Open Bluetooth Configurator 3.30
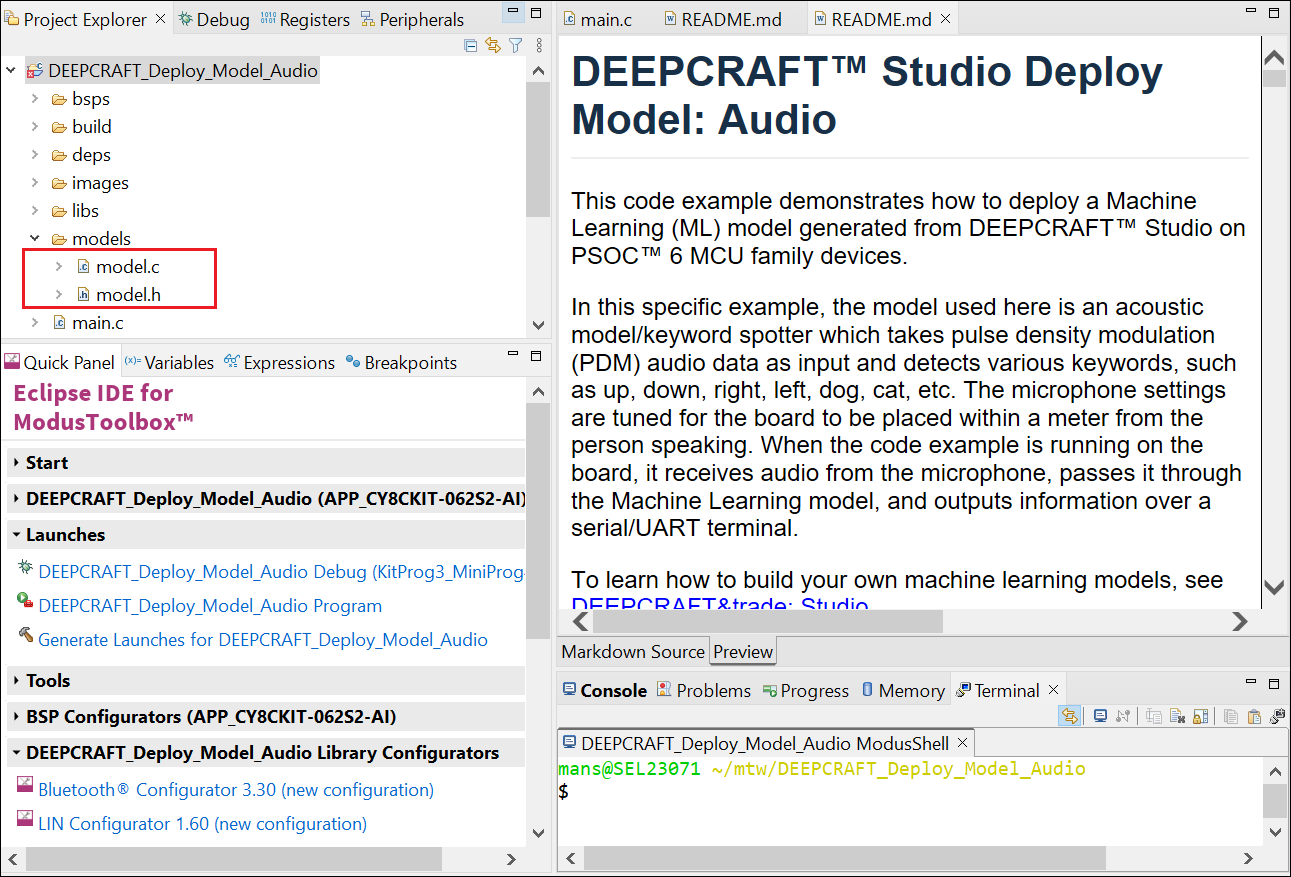1291x877 pixels. 236,790
